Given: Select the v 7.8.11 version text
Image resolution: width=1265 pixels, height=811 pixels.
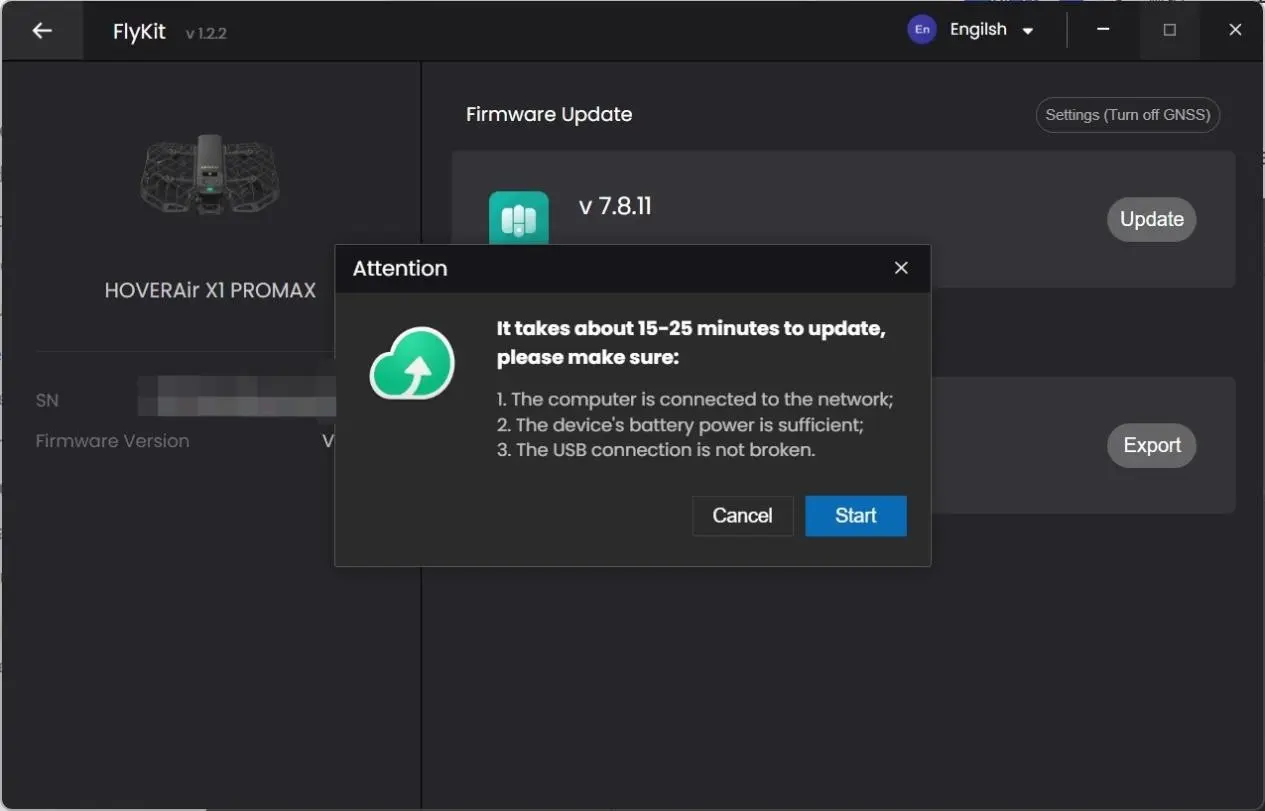Looking at the screenshot, I should 615,207.
